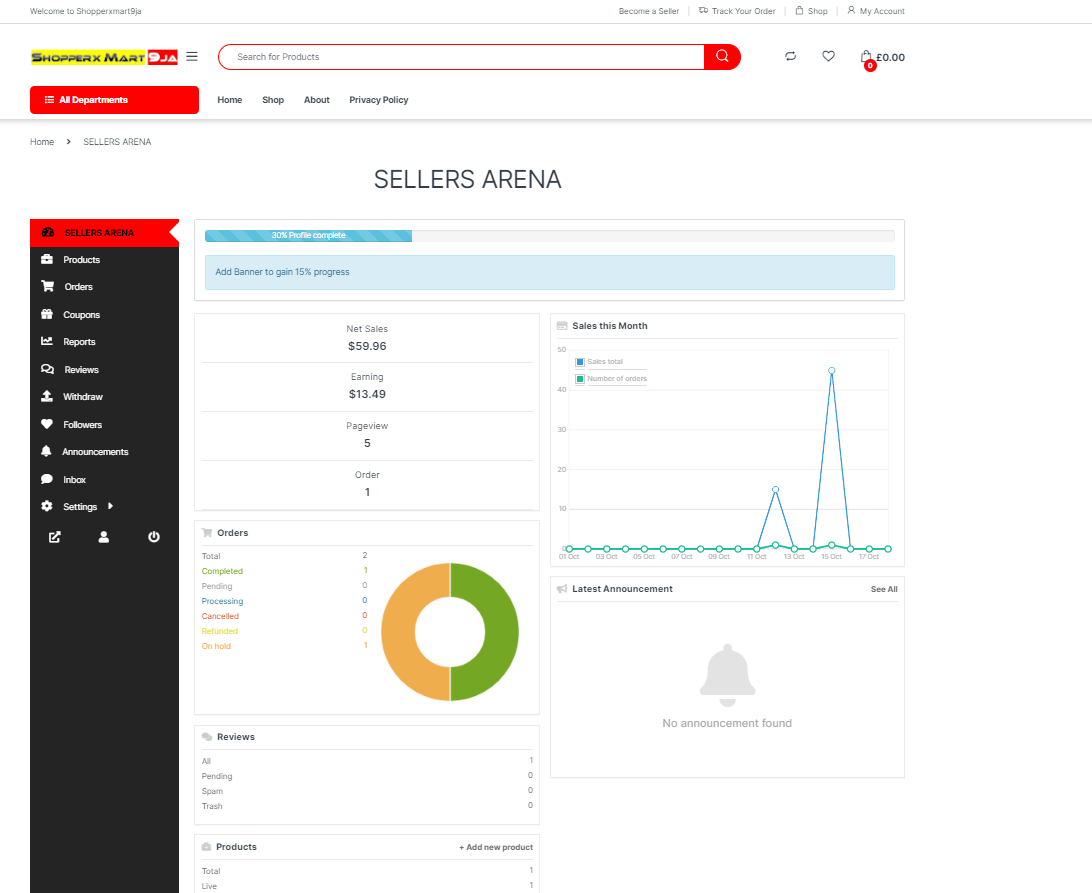Open the shopping cart bag icon

tap(866, 57)
